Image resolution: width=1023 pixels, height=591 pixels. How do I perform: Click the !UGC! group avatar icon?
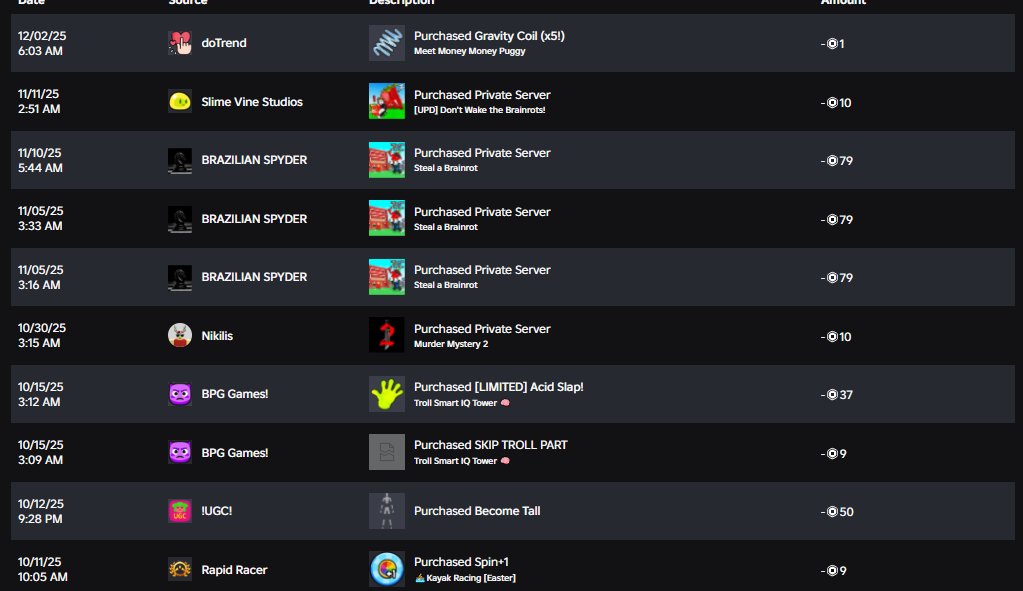click(x=180, y=511)
